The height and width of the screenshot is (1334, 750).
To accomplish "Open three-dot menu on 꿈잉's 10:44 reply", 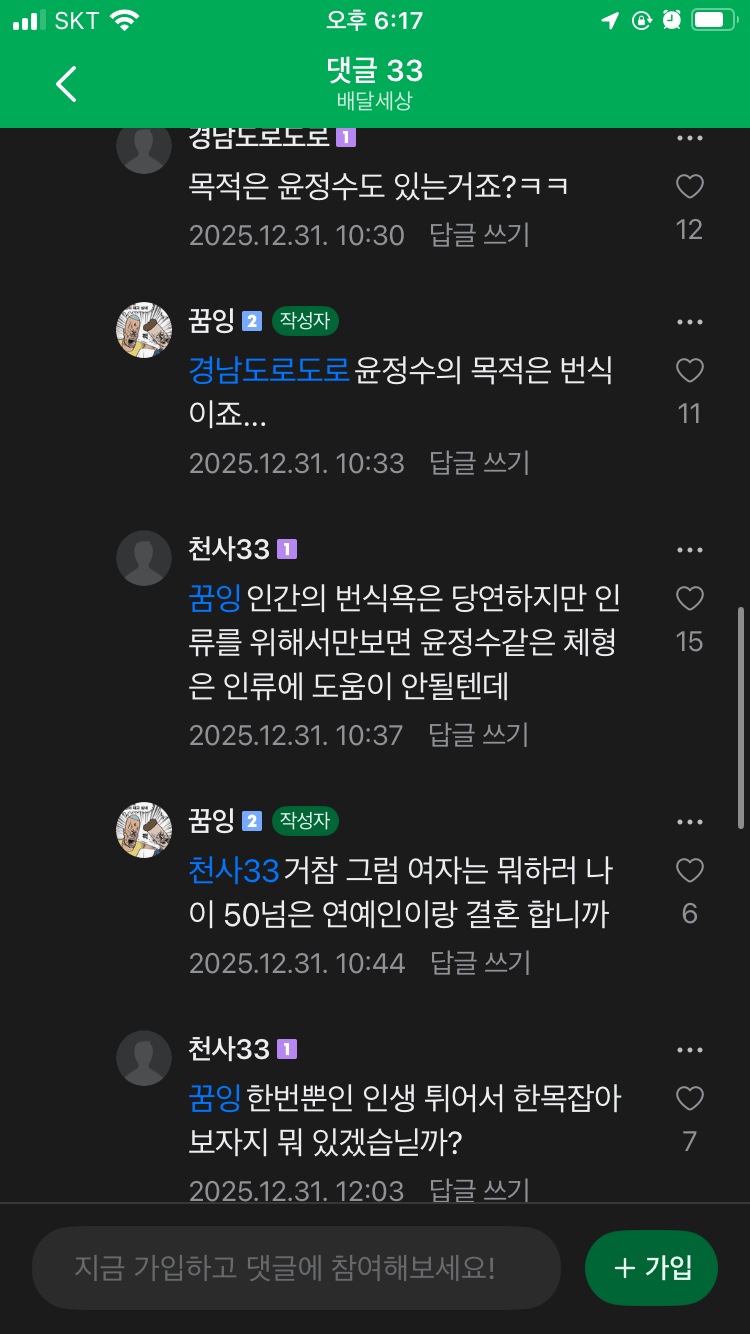I will pos(690,822).
